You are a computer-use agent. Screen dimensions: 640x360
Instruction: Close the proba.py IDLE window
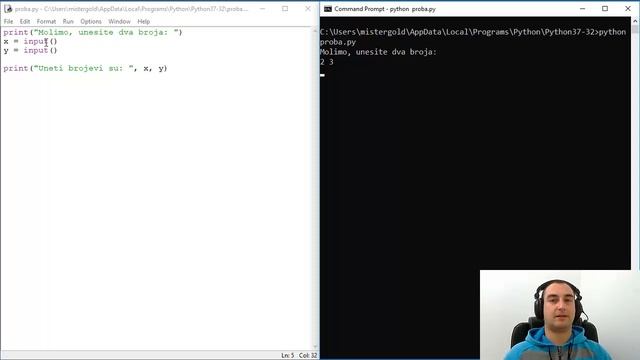pyautogui.click(x=308, y=9)
